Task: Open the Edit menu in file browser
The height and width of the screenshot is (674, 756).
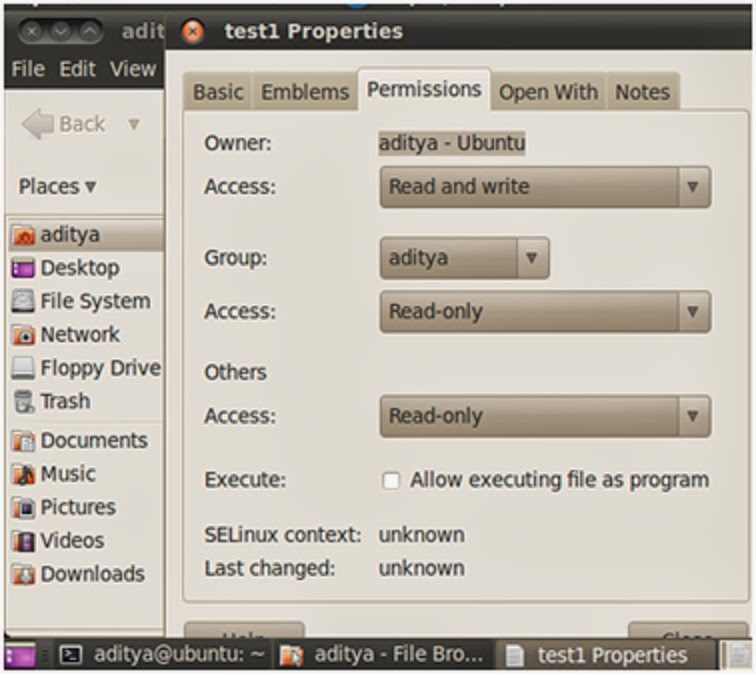Action: pyautogui.click(x=77, y=69)
